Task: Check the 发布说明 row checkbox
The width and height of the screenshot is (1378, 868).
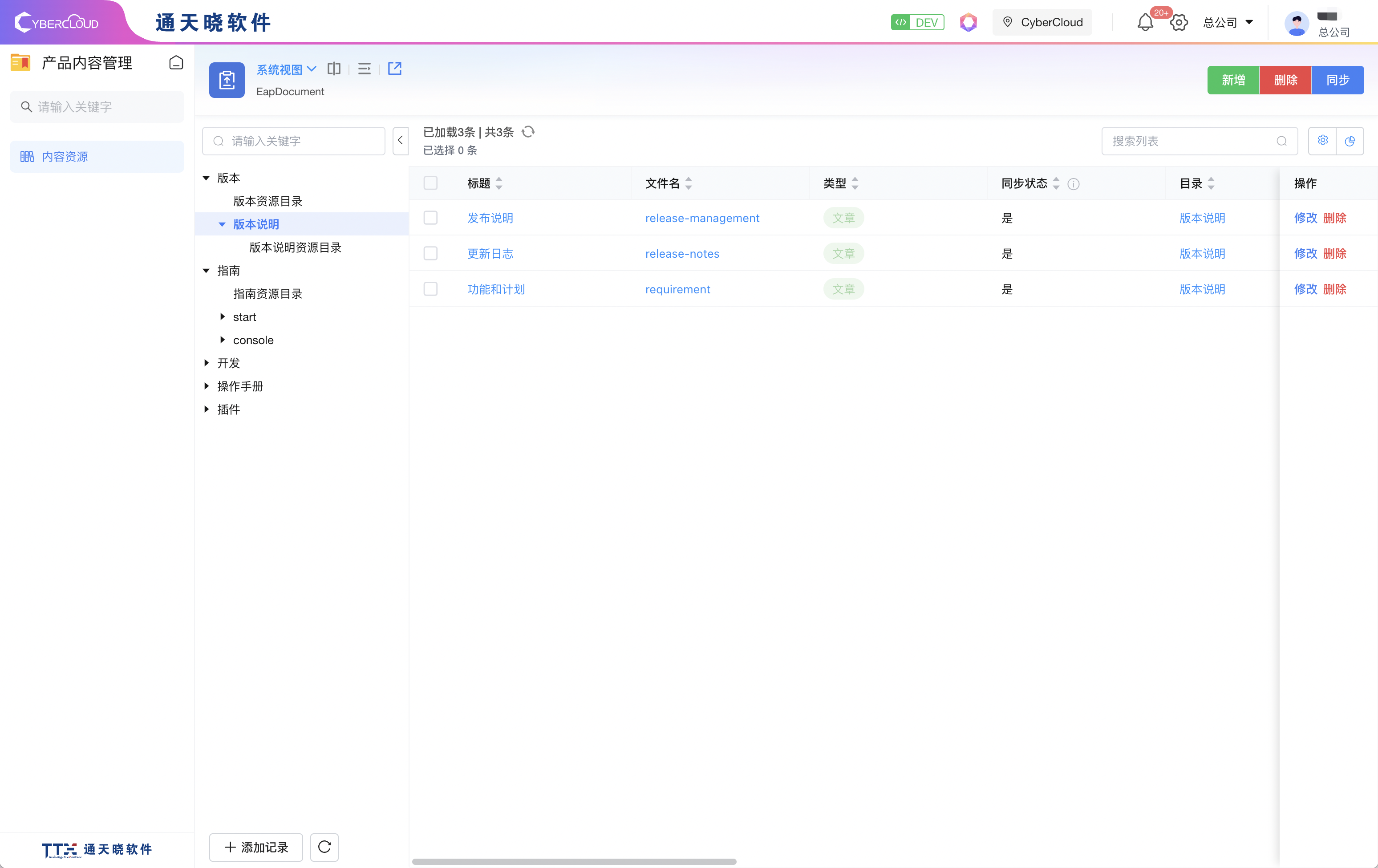Action: click(x=430, y=218)
